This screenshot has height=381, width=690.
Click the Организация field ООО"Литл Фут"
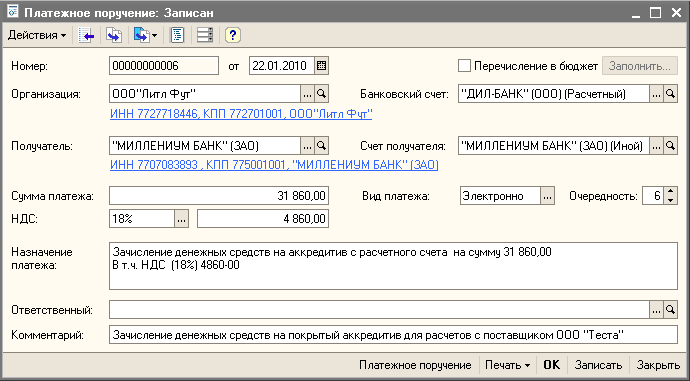point(205,94)
